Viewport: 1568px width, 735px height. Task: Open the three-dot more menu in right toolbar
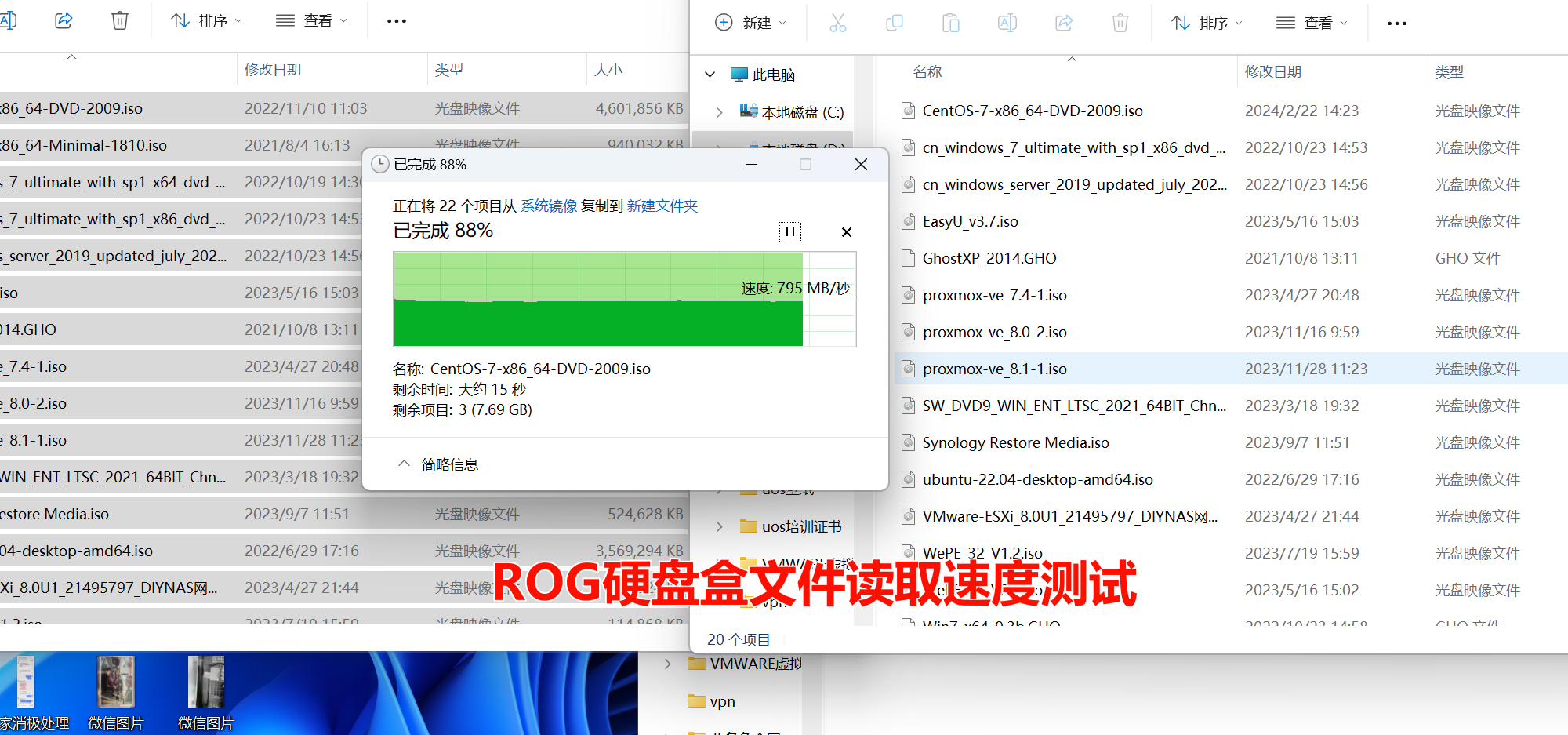point(1396,24)
